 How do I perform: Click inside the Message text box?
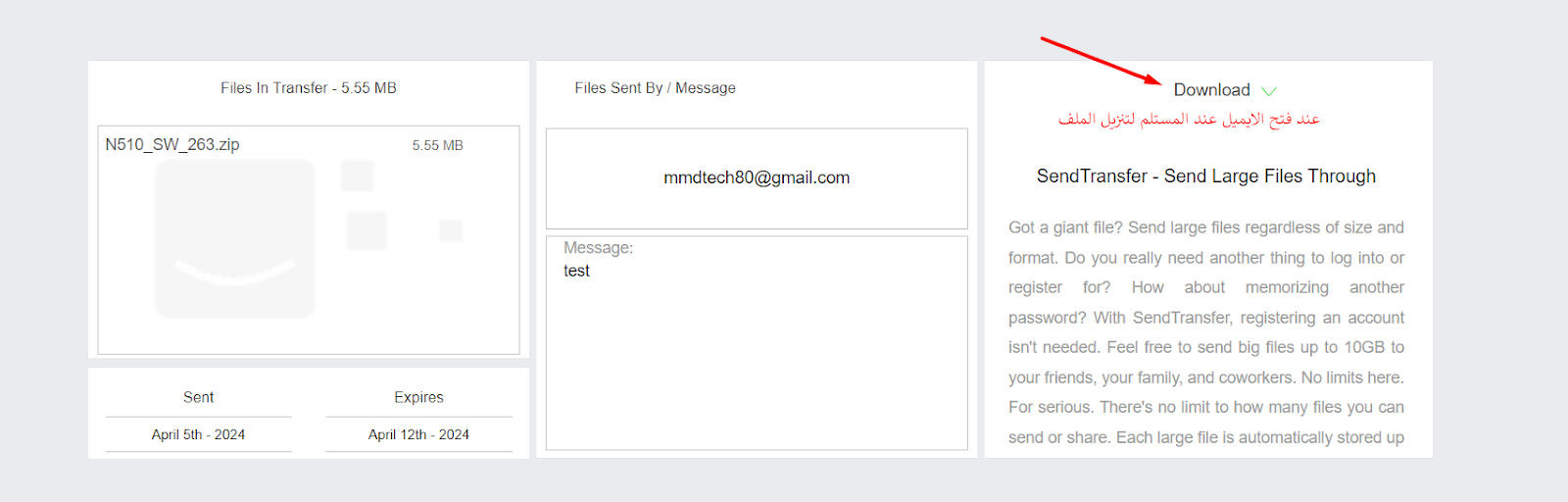[757, 343]
